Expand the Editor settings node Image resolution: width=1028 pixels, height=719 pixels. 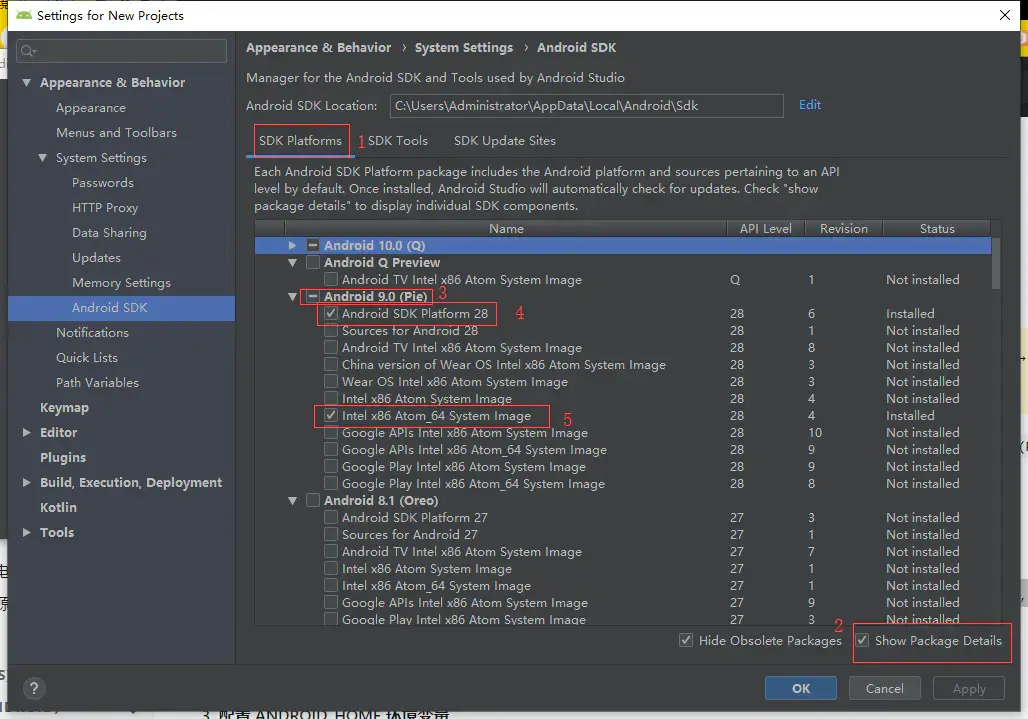(x=26, y=433)
